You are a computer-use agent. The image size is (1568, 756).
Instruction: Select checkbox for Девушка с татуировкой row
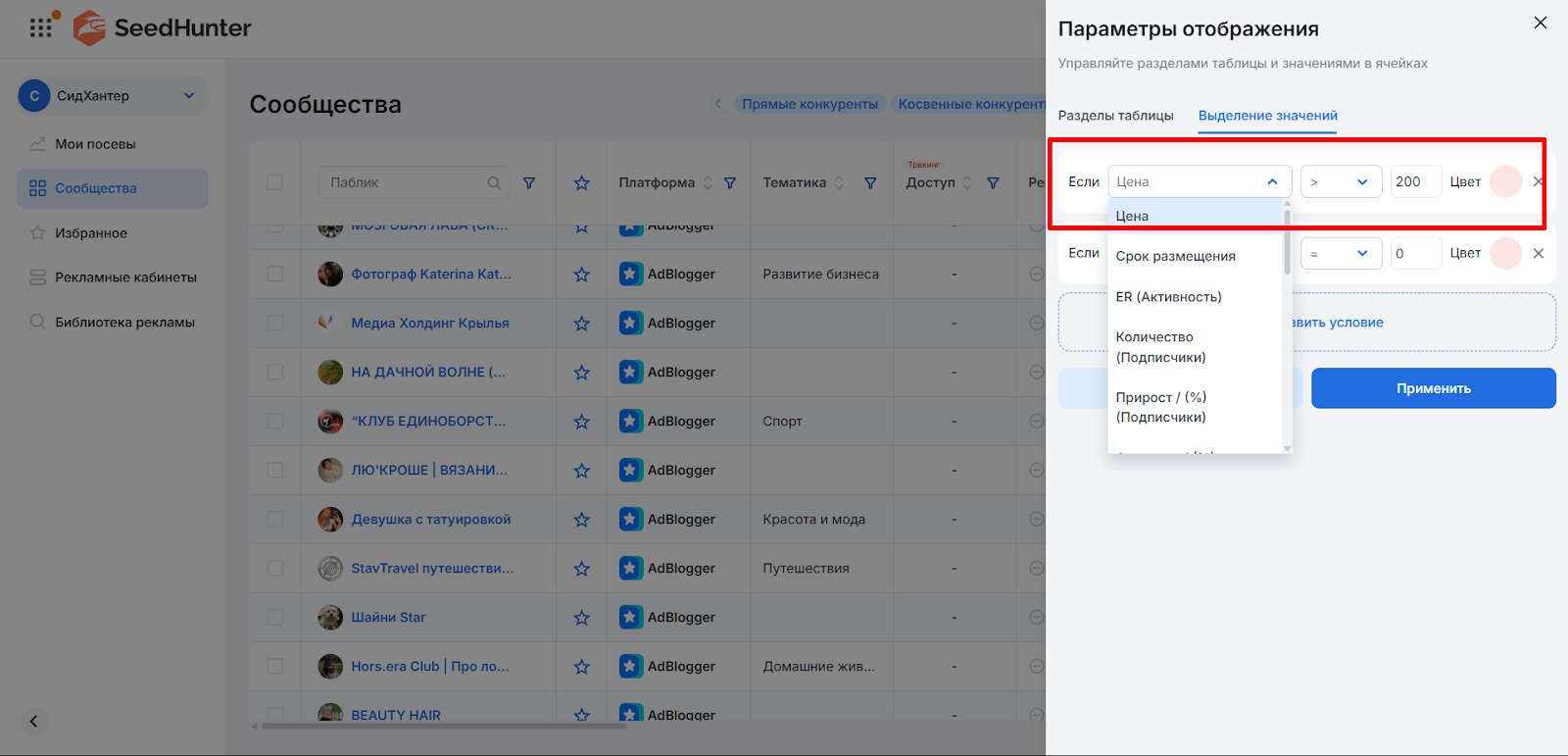tap(274, 520)
